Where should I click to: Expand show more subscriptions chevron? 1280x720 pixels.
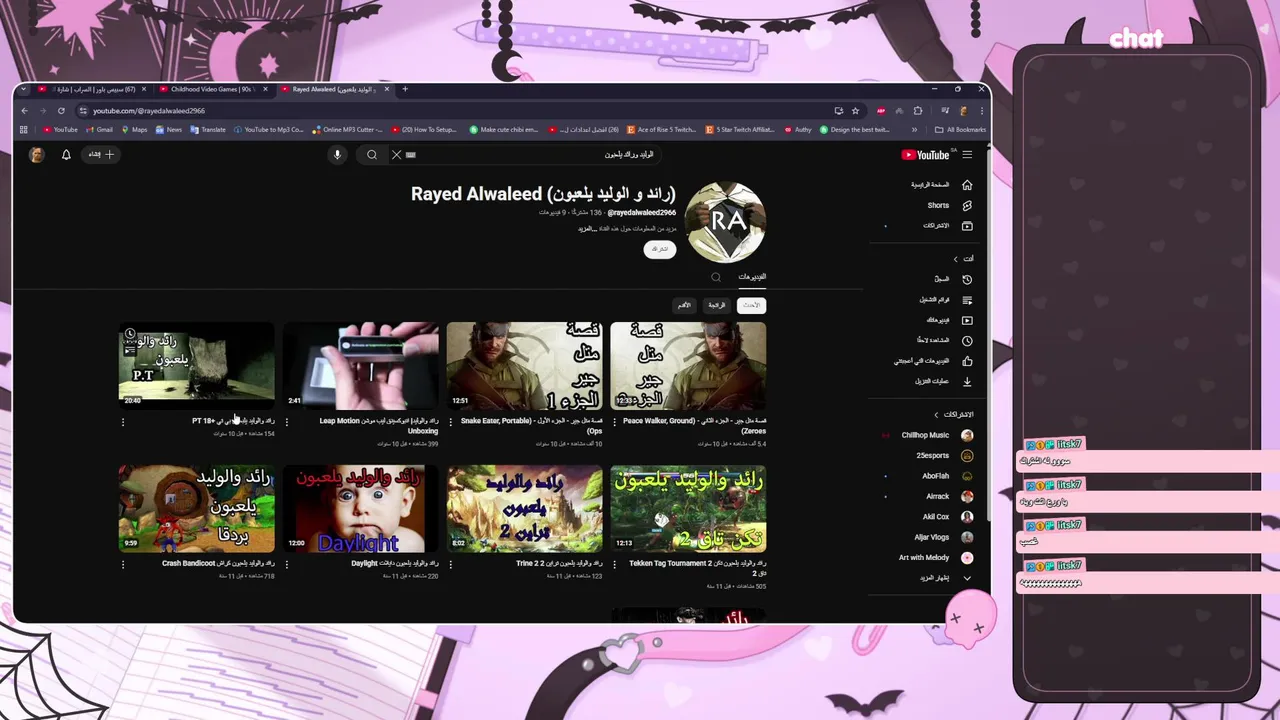[x=967, y=578]
